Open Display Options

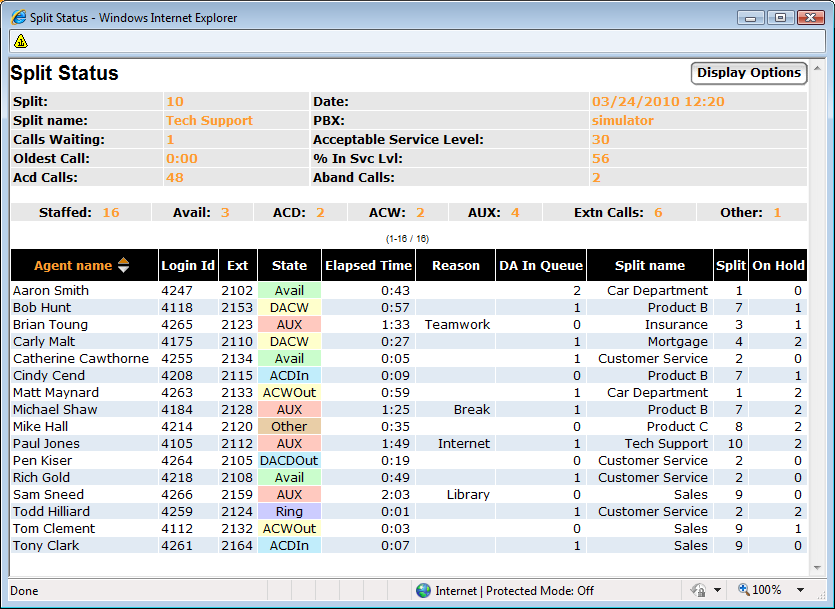click(749, 73)
